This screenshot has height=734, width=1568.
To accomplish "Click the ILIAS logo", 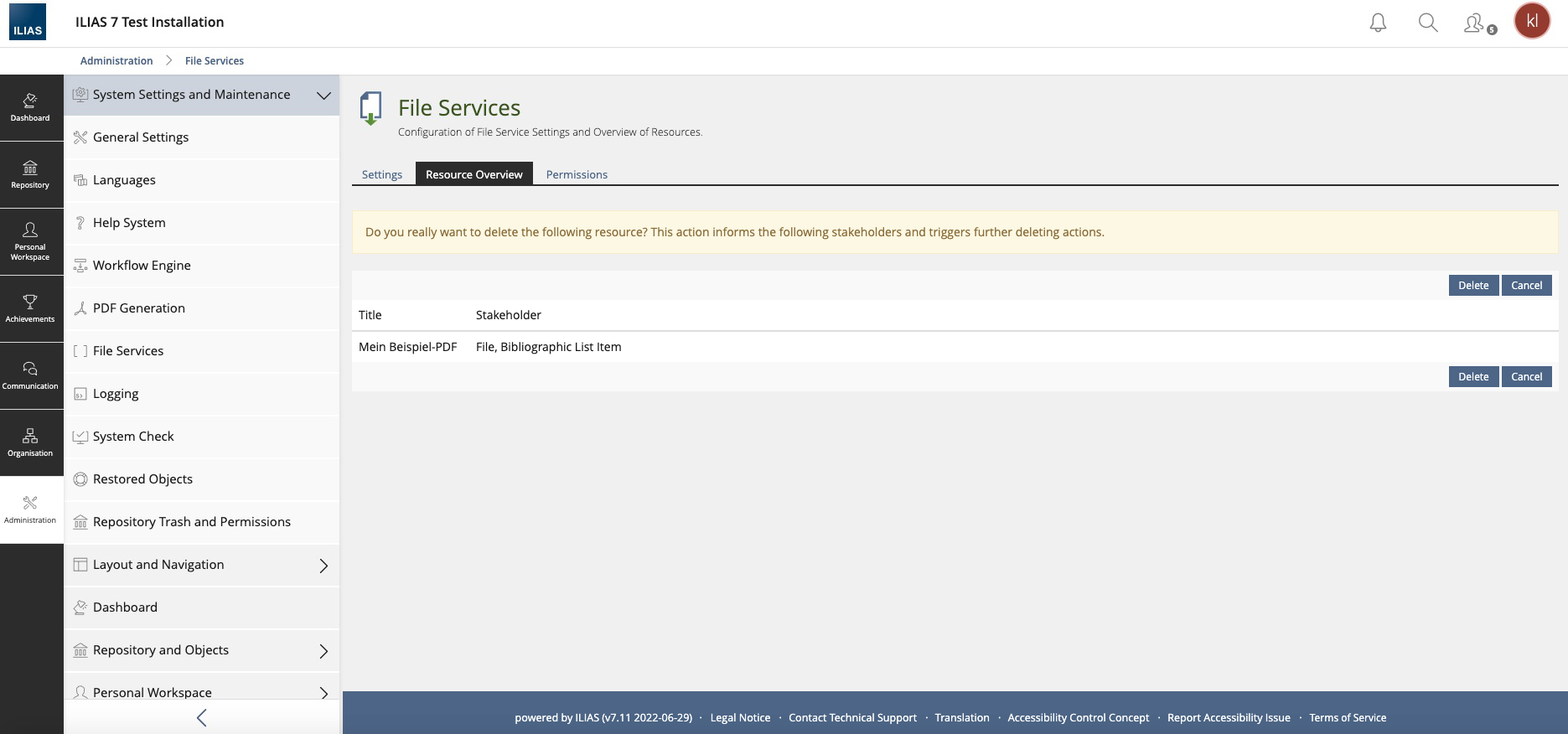I will 28,23.
